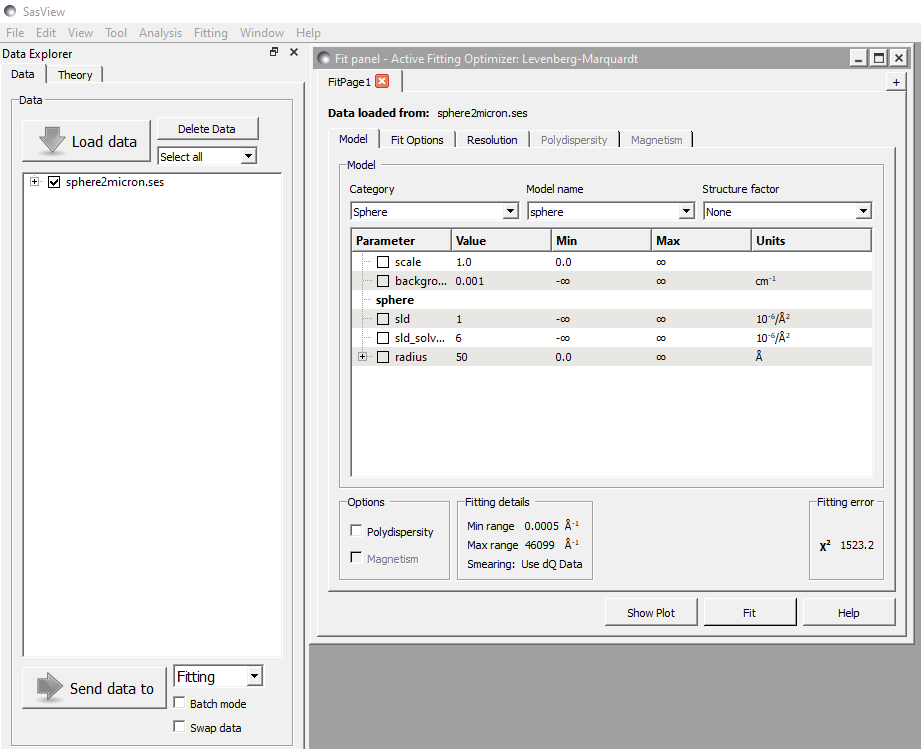
Task: Click the SasView icon in the title bar
Action: point(10,11)
